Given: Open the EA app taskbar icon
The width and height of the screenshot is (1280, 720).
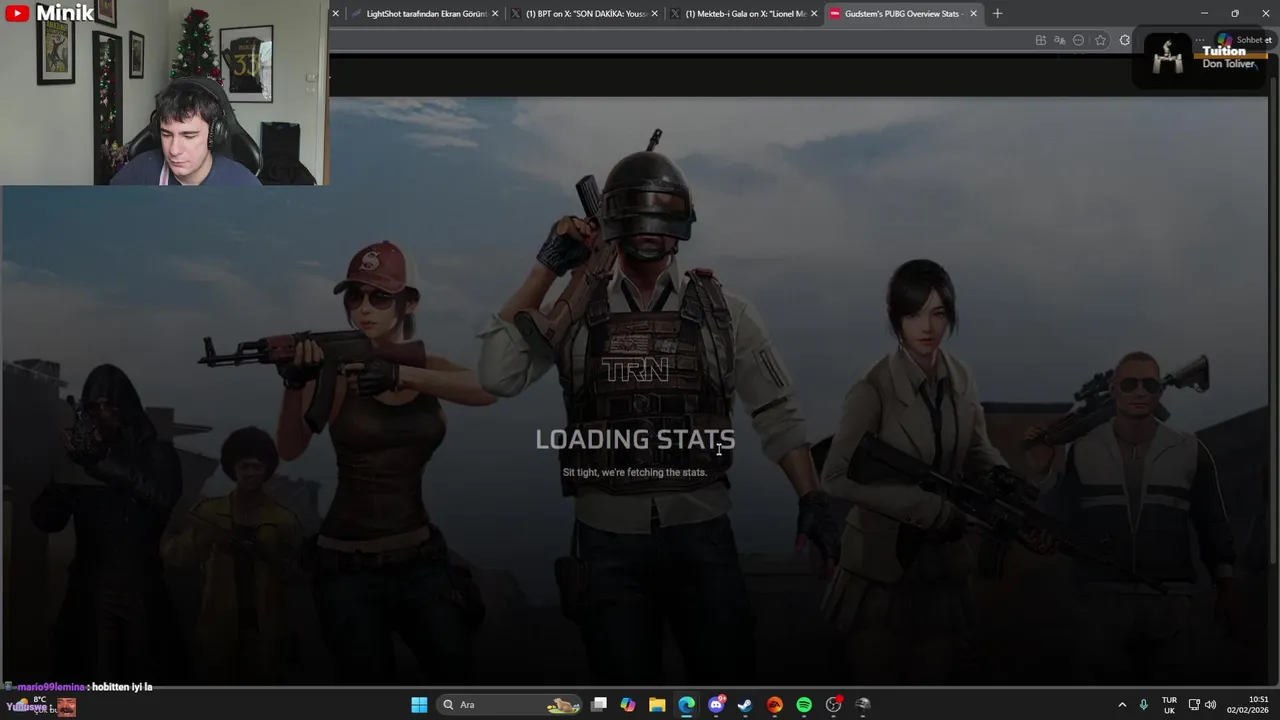Looking at the screenshot, I should pos(774,705).
